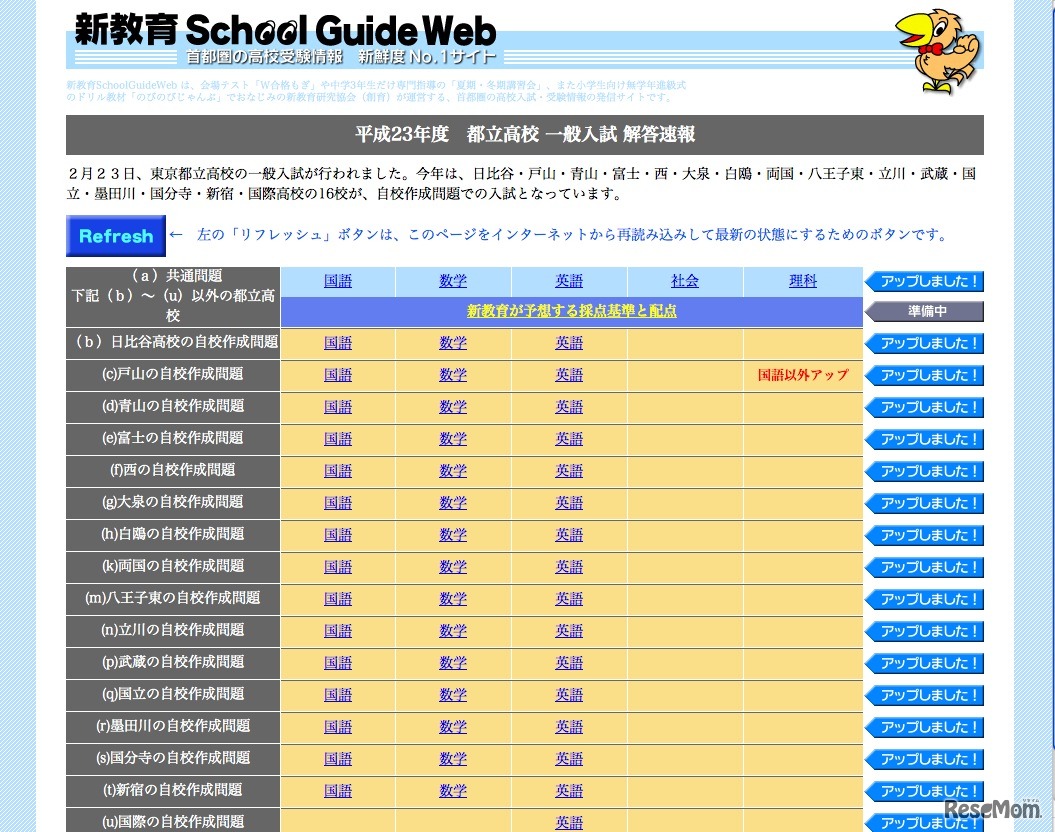This screenshot has height=832, width=1055.
Task: Open the 採点基準と配点 prediction link
Action: click(x=571, y=311)
